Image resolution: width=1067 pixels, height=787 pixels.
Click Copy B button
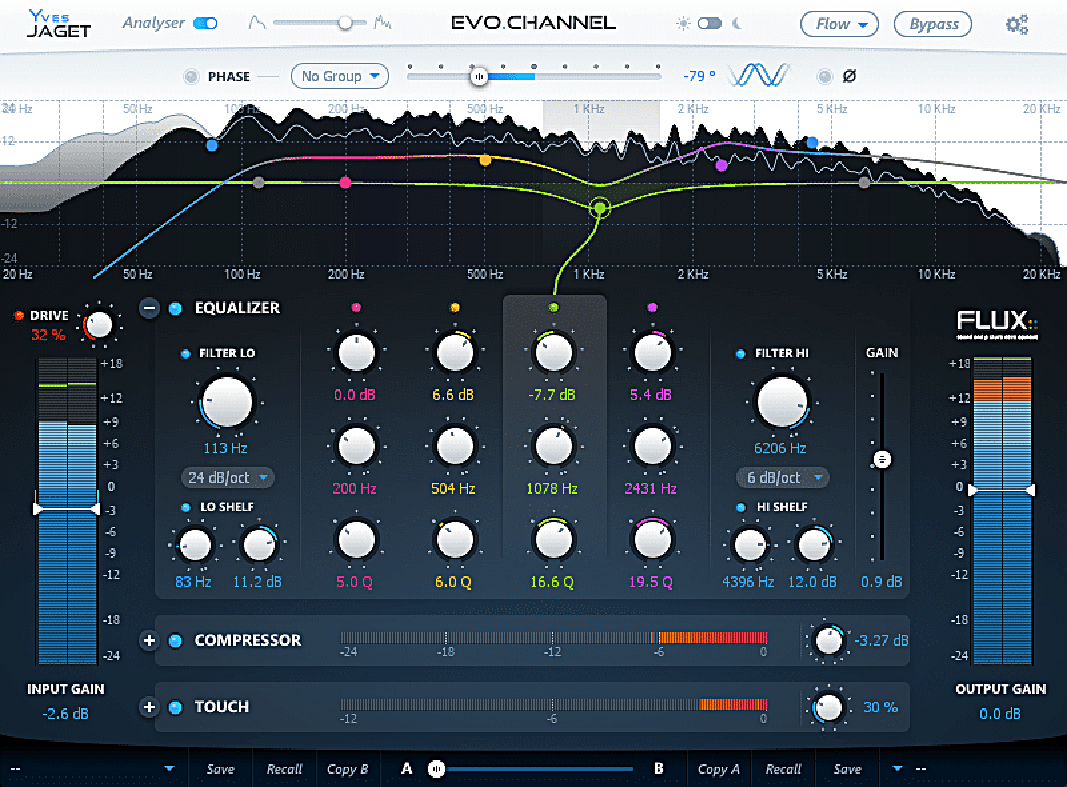coord(347,769)
